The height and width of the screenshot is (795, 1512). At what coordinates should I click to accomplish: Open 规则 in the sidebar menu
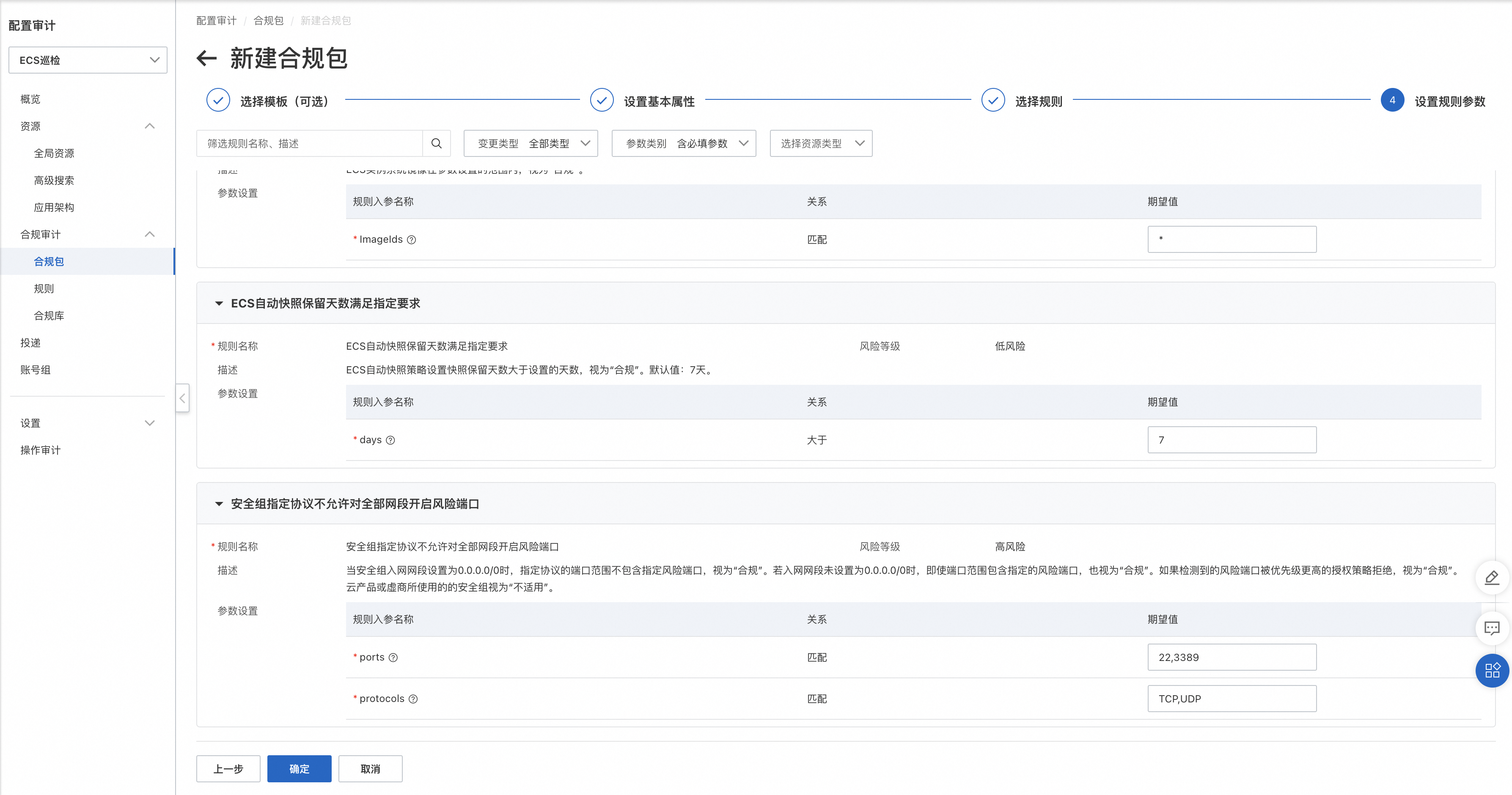coord(44,289)
